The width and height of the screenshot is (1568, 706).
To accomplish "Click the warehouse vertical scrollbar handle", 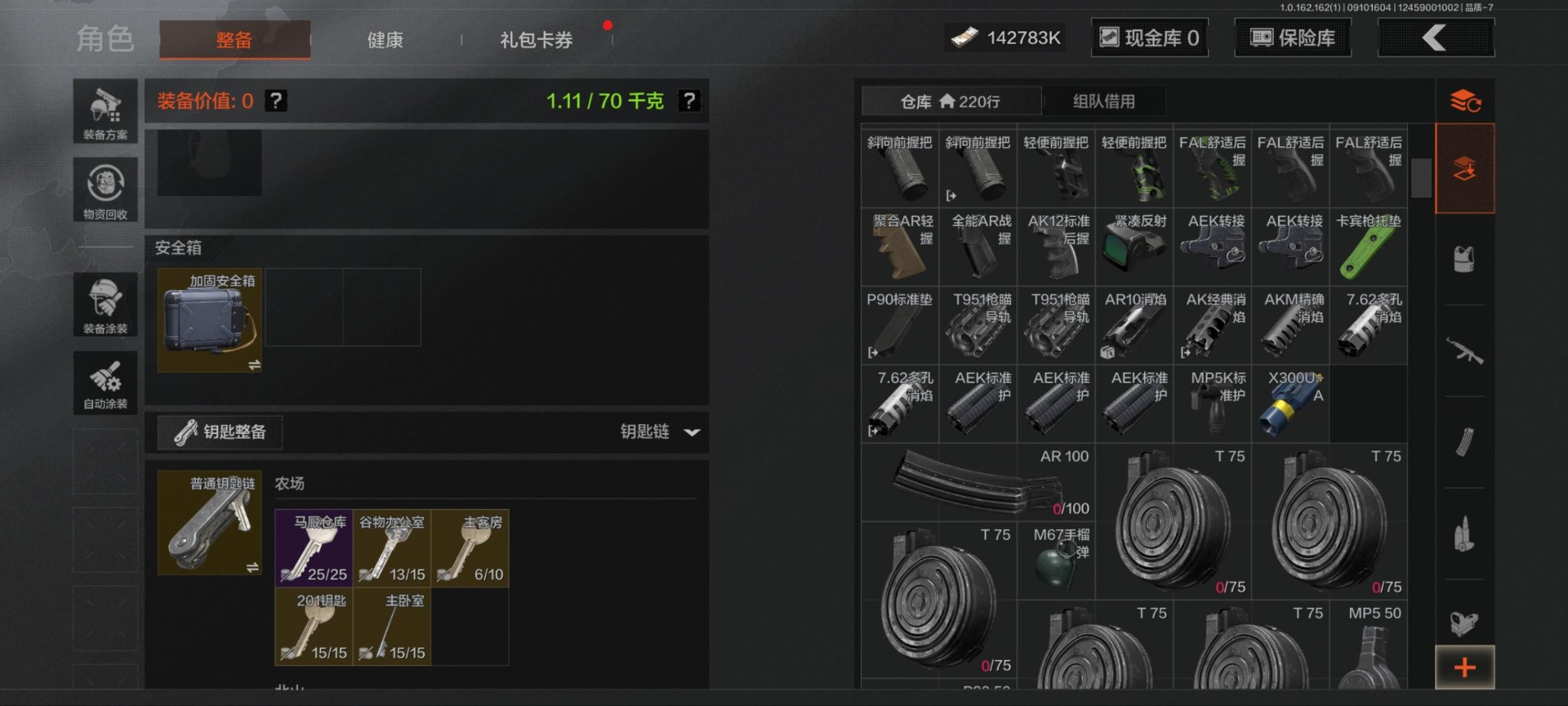I will (1421, 177).
